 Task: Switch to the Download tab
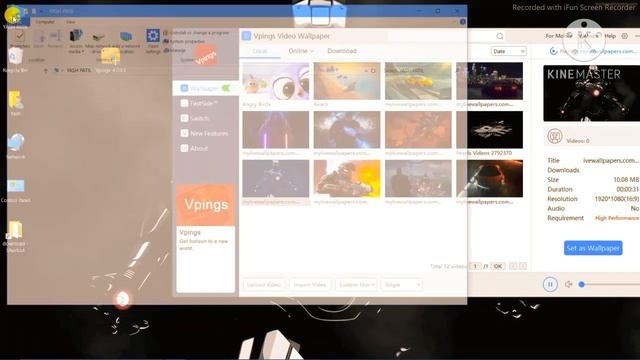pos(342,51)
